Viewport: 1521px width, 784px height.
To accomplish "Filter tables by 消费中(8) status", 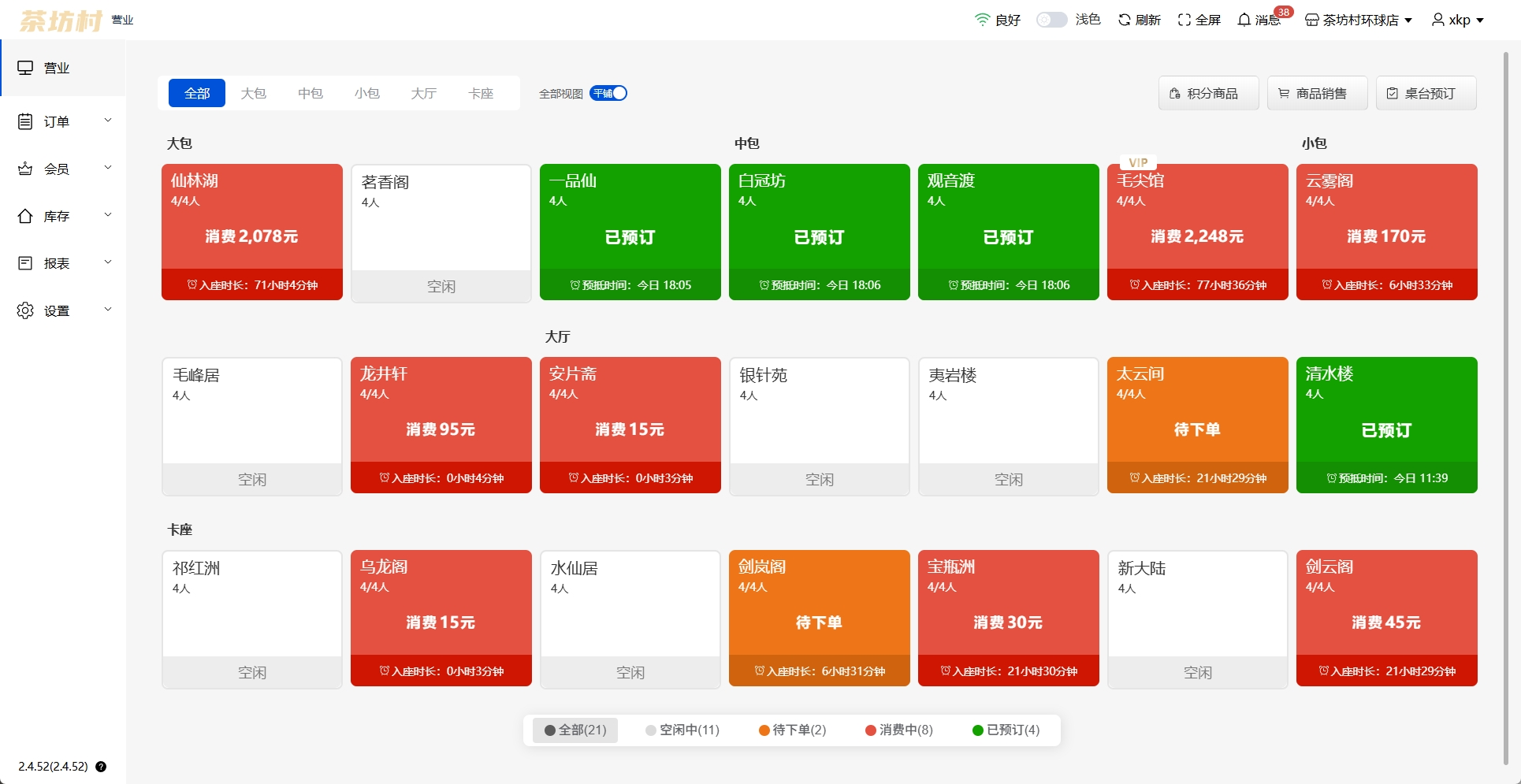I will click(x=899, y=730).
